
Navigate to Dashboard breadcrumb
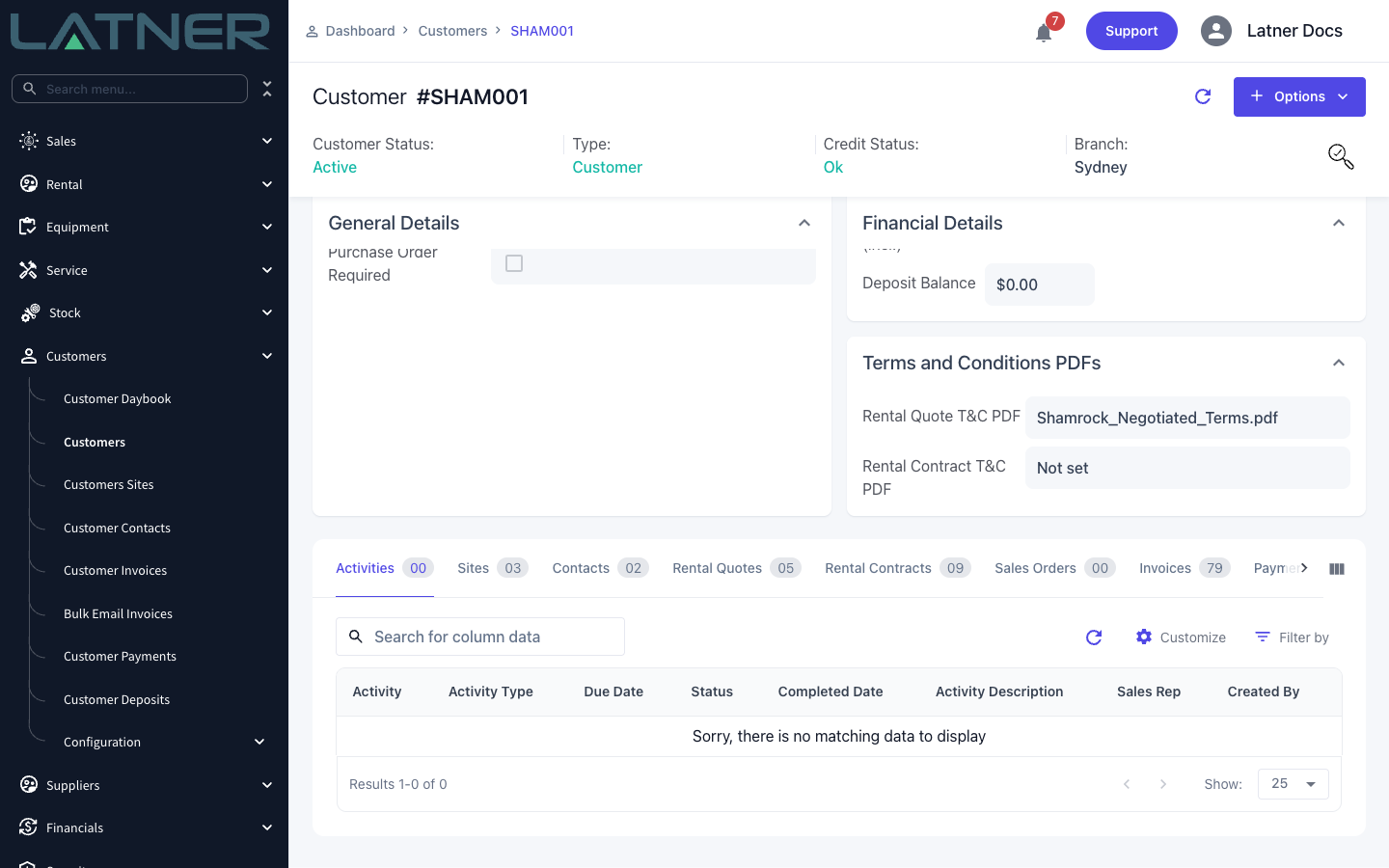pyautogui.click(x=360, y=31)
